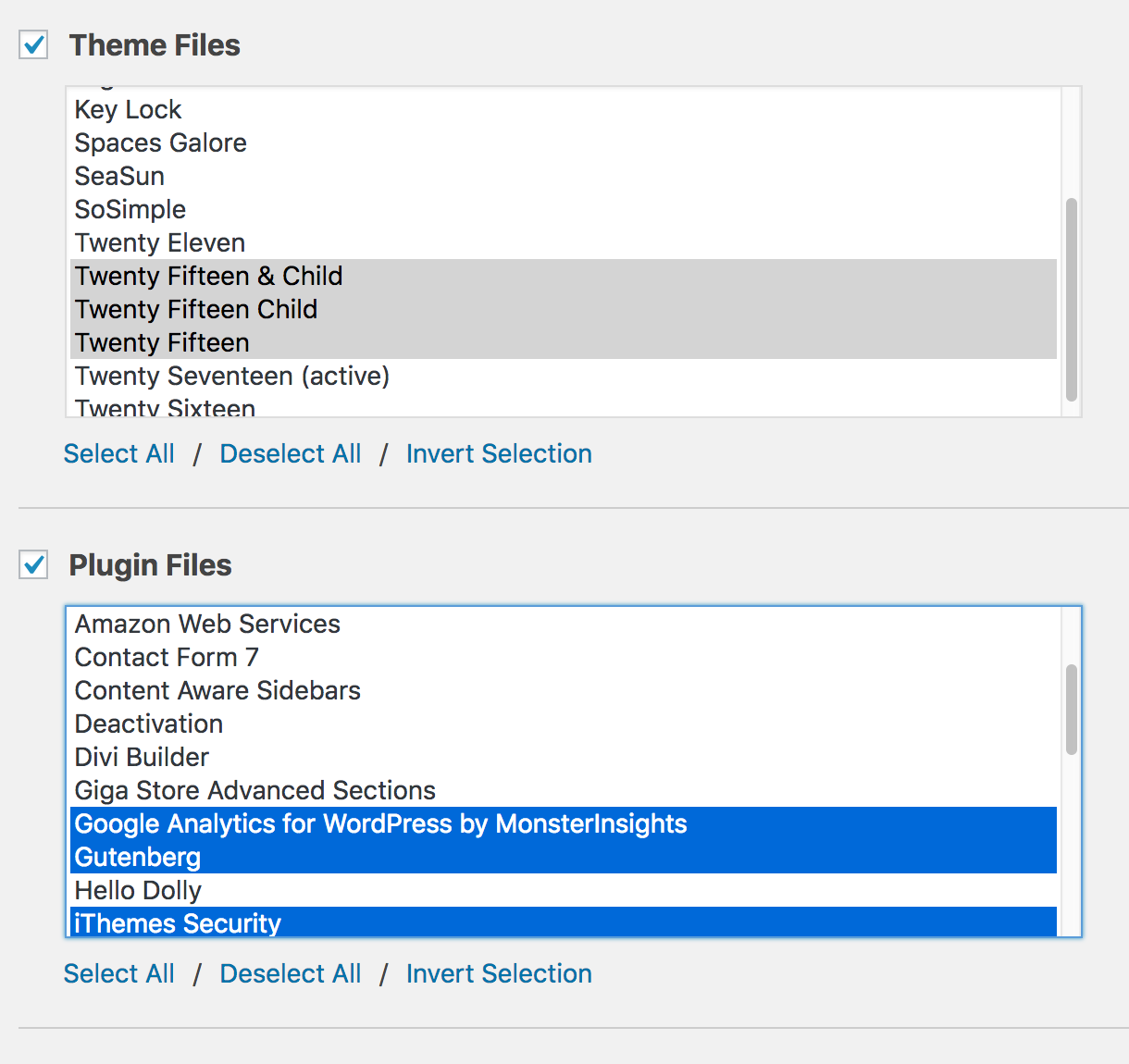
Task: Click Select All under Theme Files
Action: point(118,453)
